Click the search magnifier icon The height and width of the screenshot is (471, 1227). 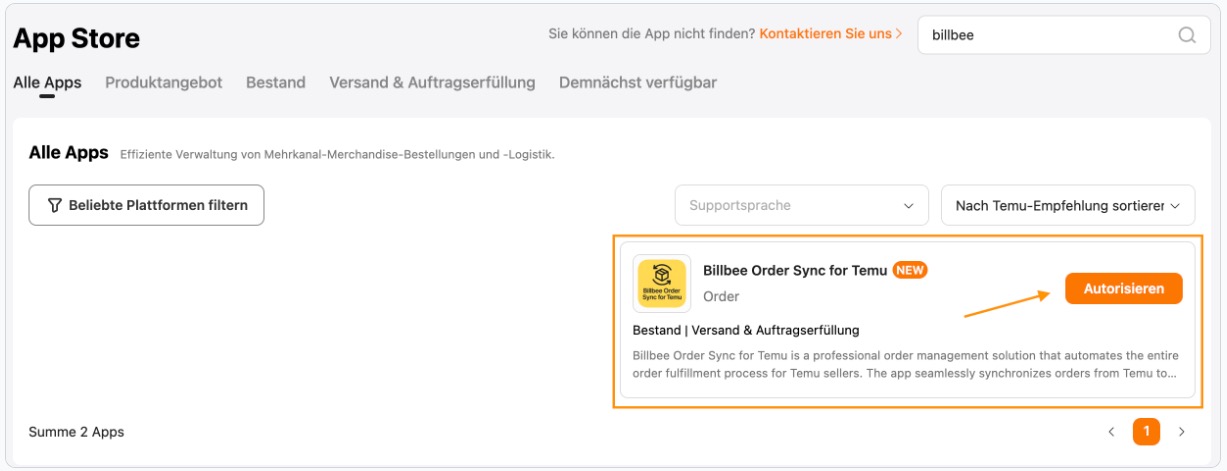tap(1187, 35)
